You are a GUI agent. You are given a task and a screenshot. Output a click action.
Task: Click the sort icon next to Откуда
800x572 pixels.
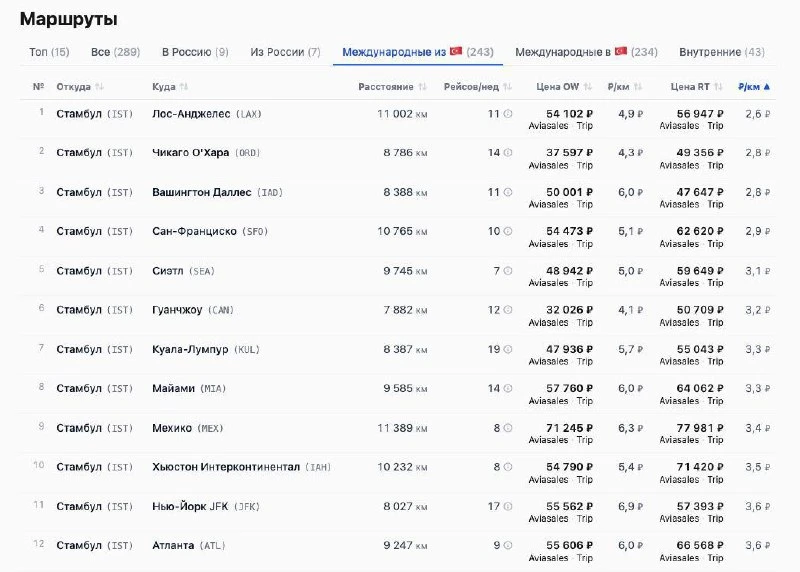click(x=99, y=87)
